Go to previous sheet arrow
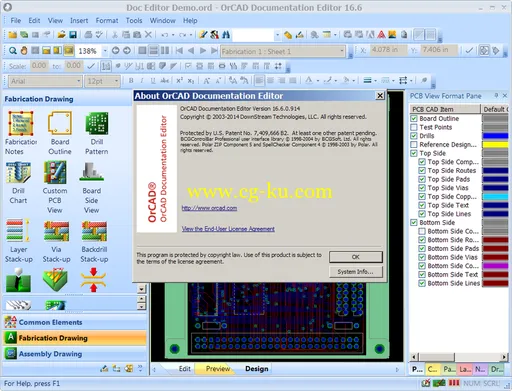 pos(191,51)
